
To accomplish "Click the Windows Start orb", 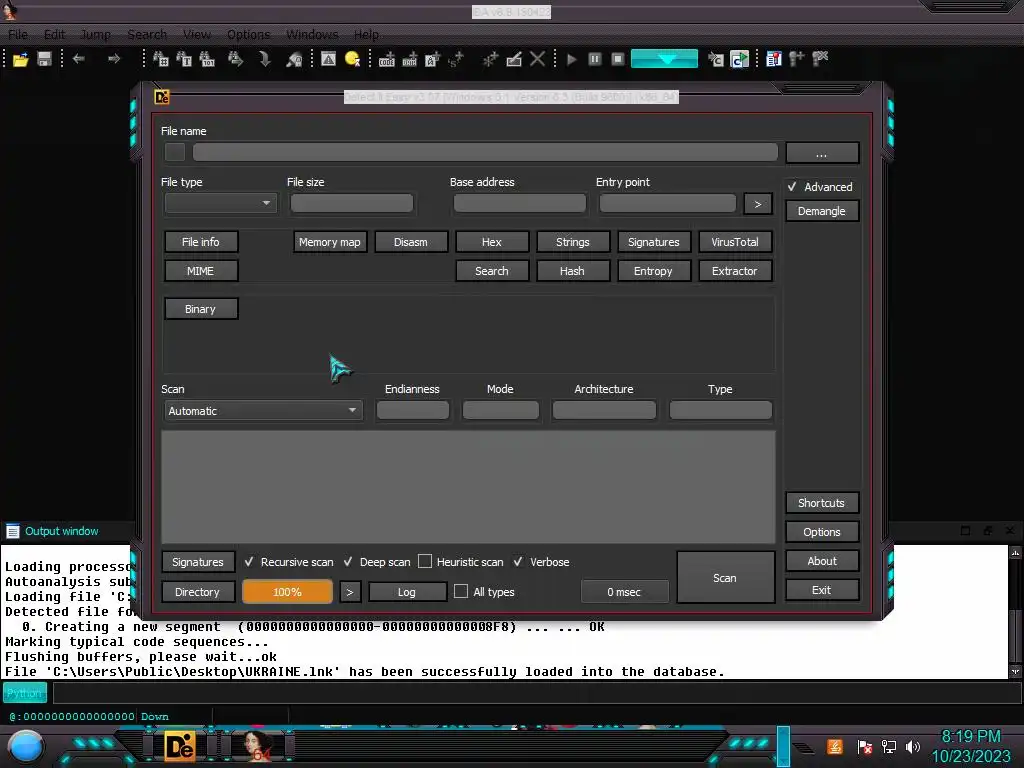I will (x=25, y=748).
